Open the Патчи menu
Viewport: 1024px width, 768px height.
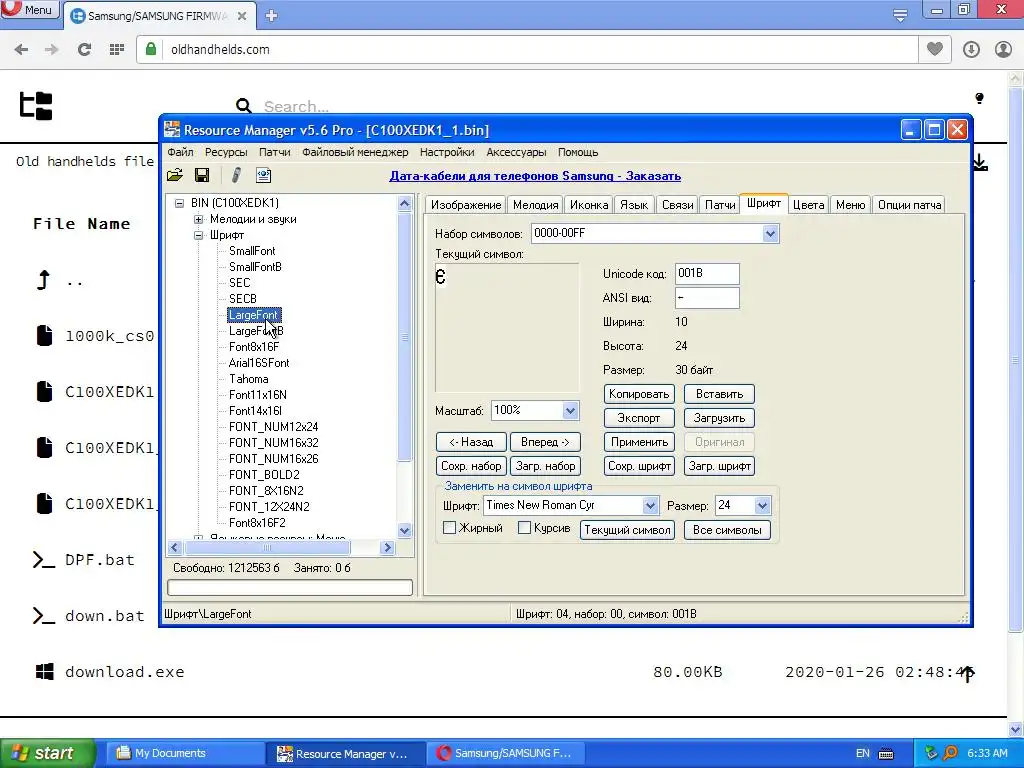274,152
